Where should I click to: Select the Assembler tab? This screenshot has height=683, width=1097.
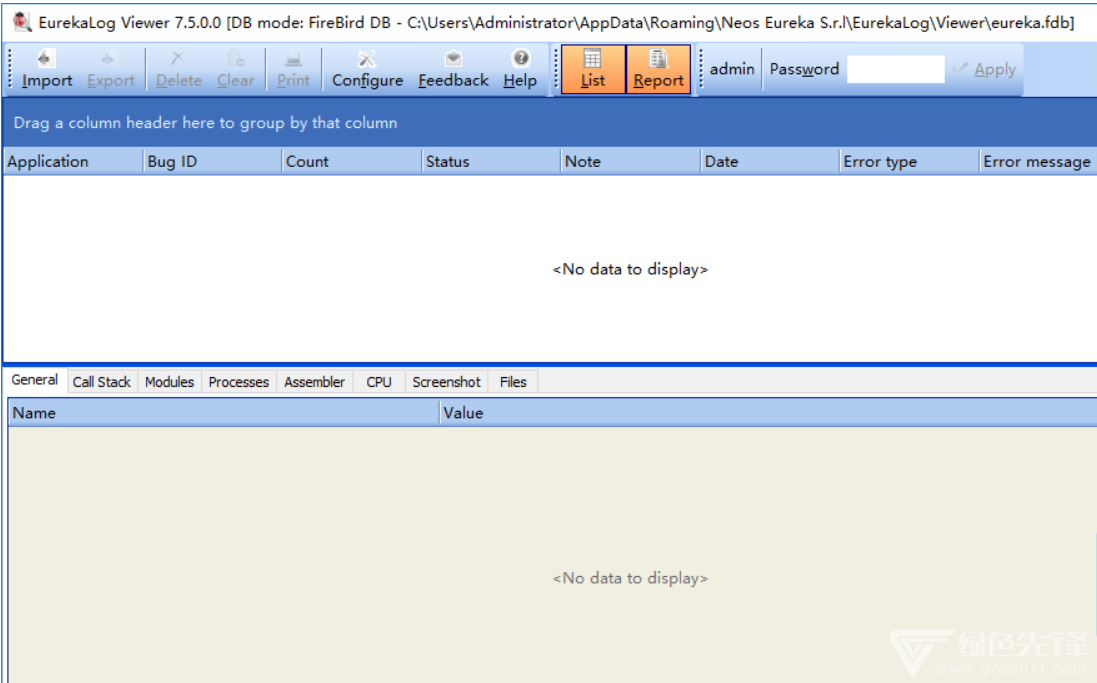tap(314, 382)
